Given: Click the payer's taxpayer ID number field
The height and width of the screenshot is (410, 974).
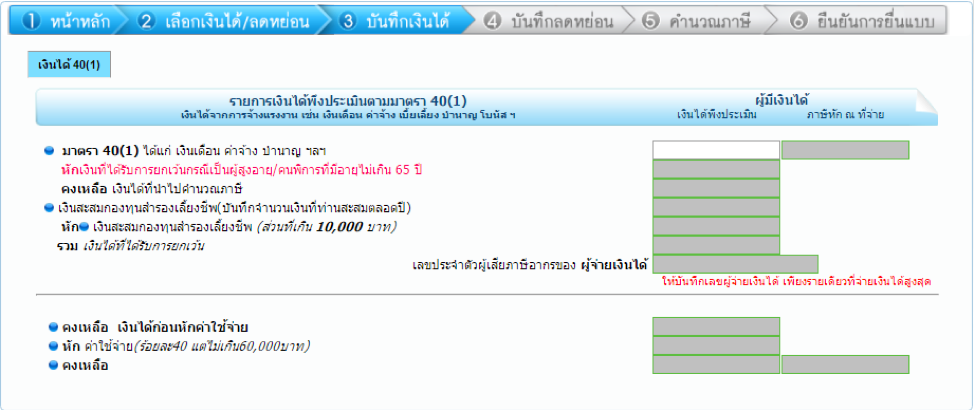Looking at the screenshot, I should coord(735,264).
